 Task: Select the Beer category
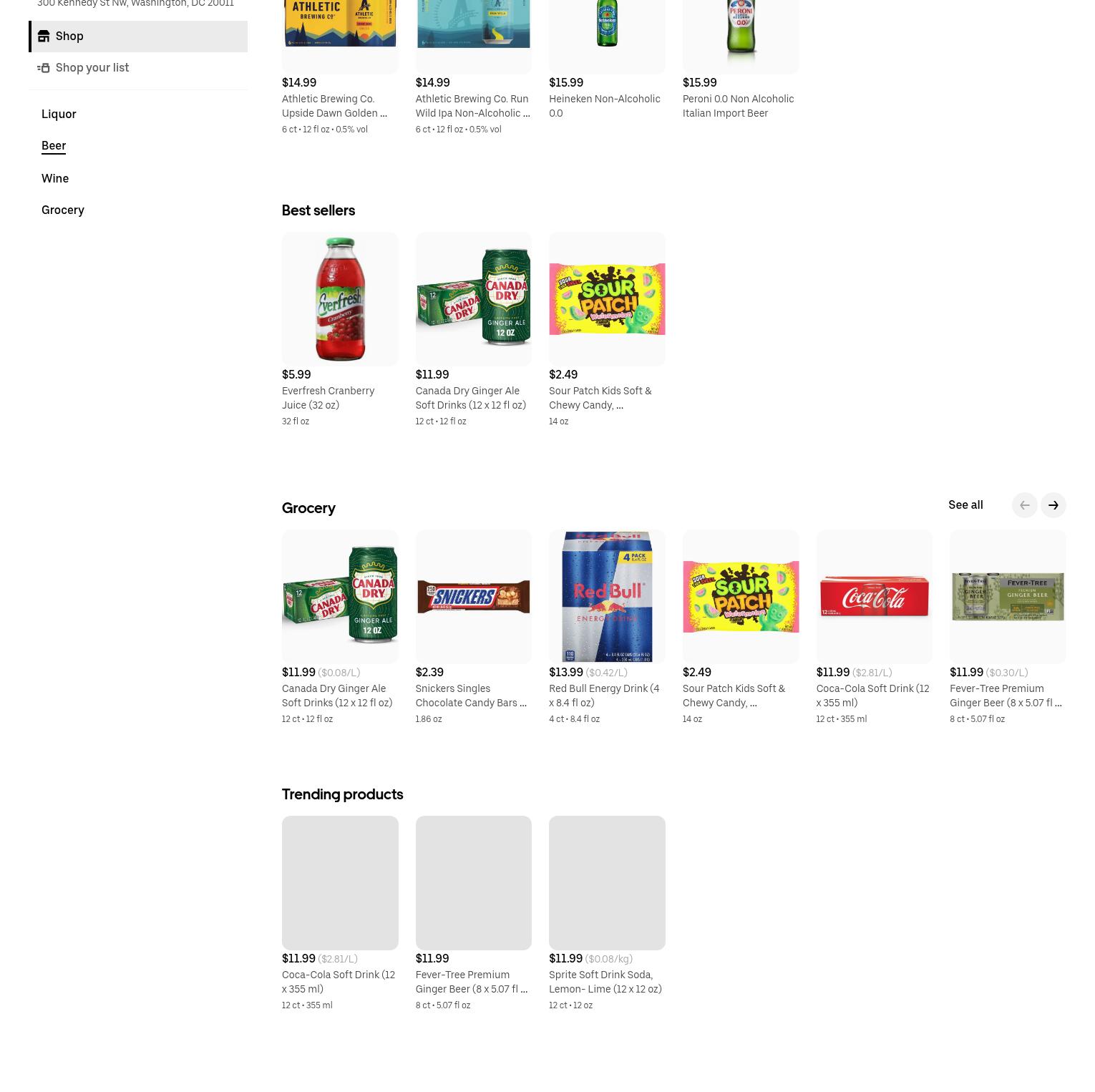click(54, 146)
